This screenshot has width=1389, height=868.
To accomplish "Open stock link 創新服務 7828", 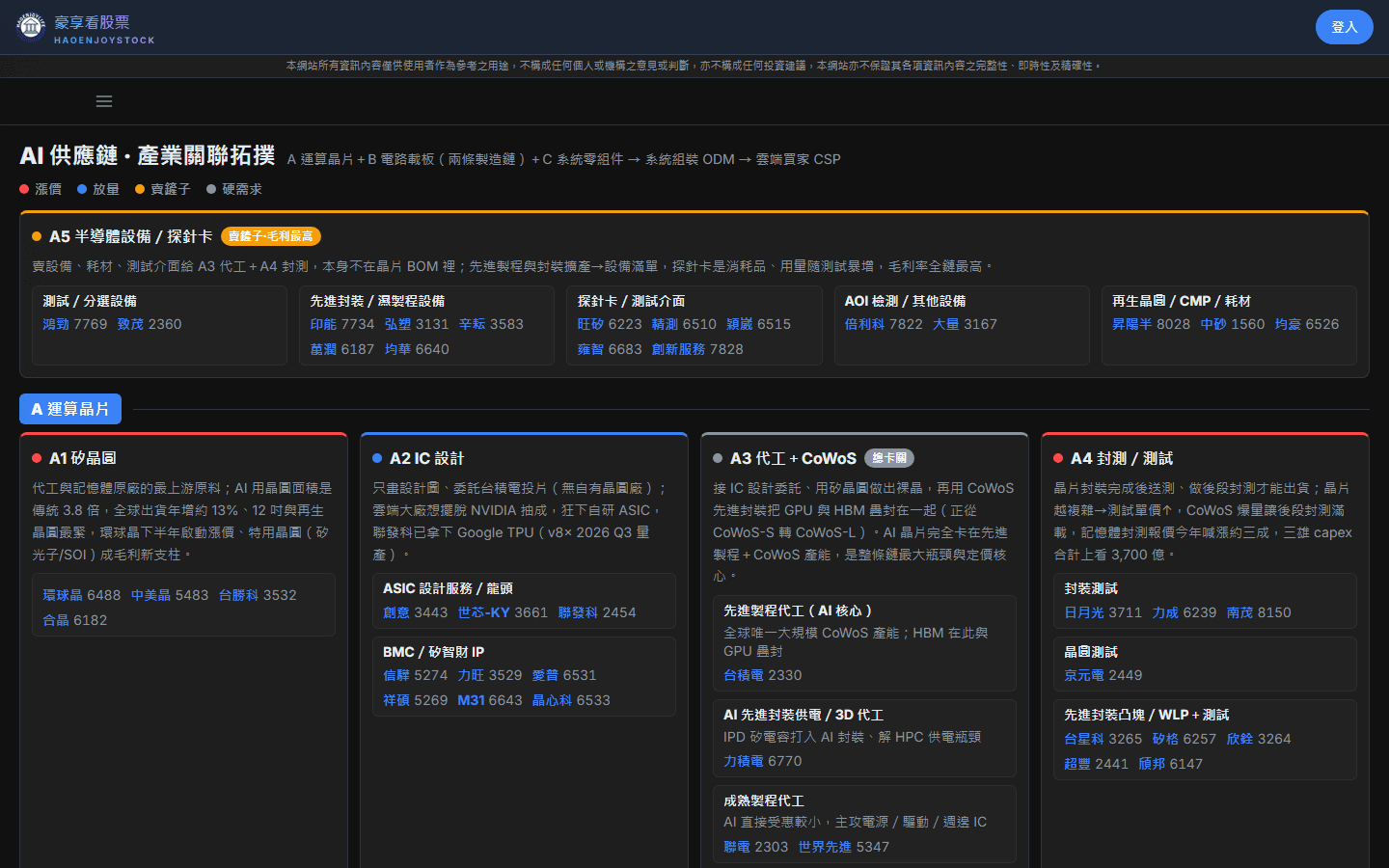I will tap(697, 349).
